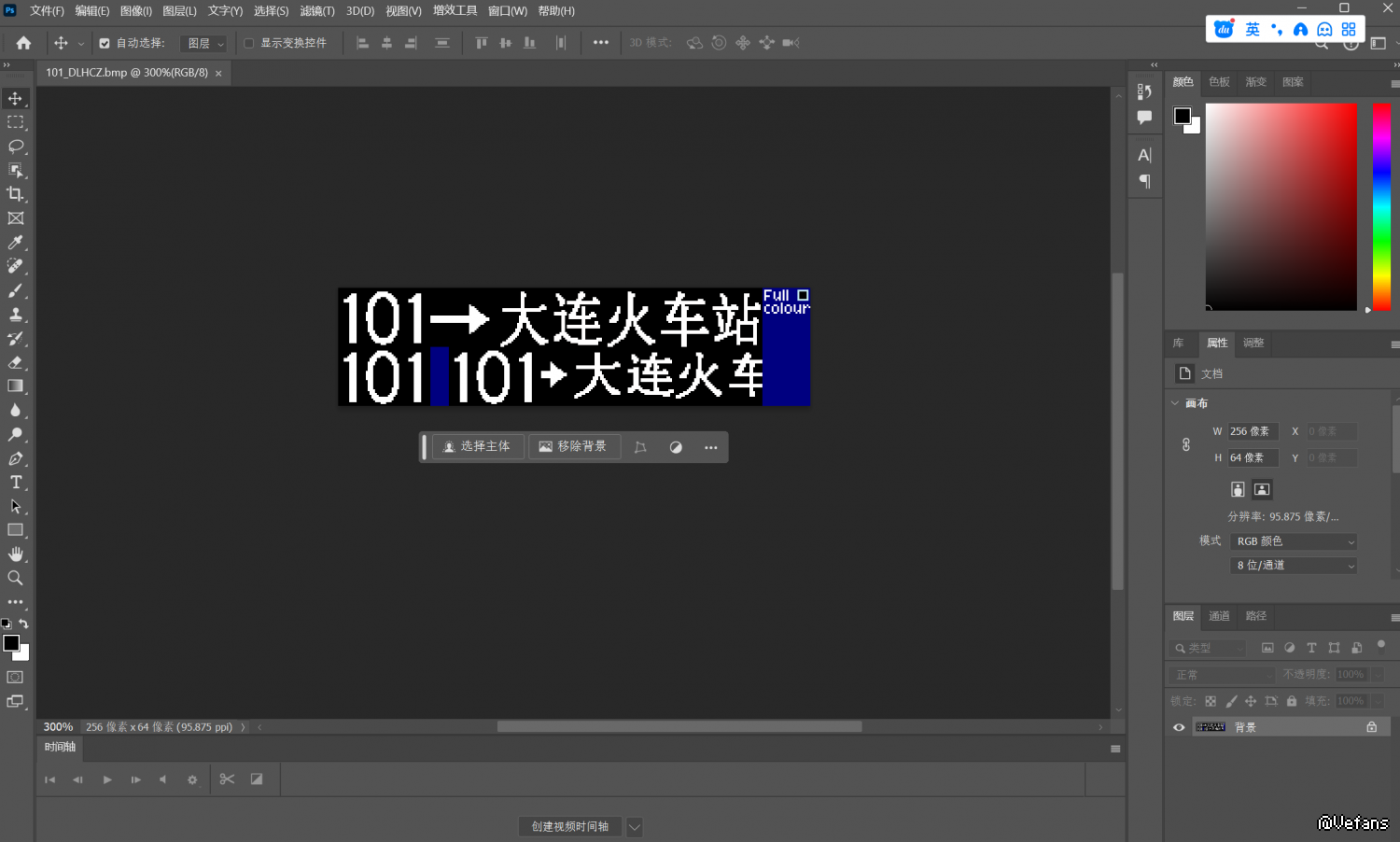Expand the 8 位/通道 bit depth dropdown
This screenshot has height=842, width=1400.
pyautogui.click(x=1294, y=566)
